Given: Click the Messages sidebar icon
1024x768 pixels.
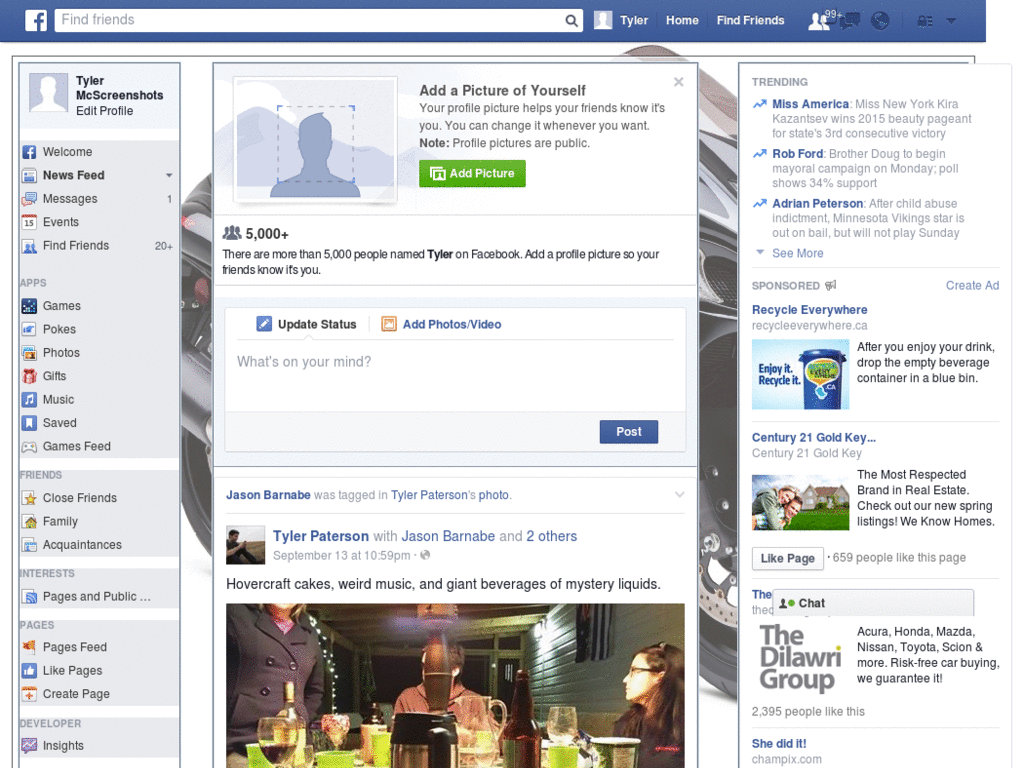Looking at the screenshot, I should (29, 199).
